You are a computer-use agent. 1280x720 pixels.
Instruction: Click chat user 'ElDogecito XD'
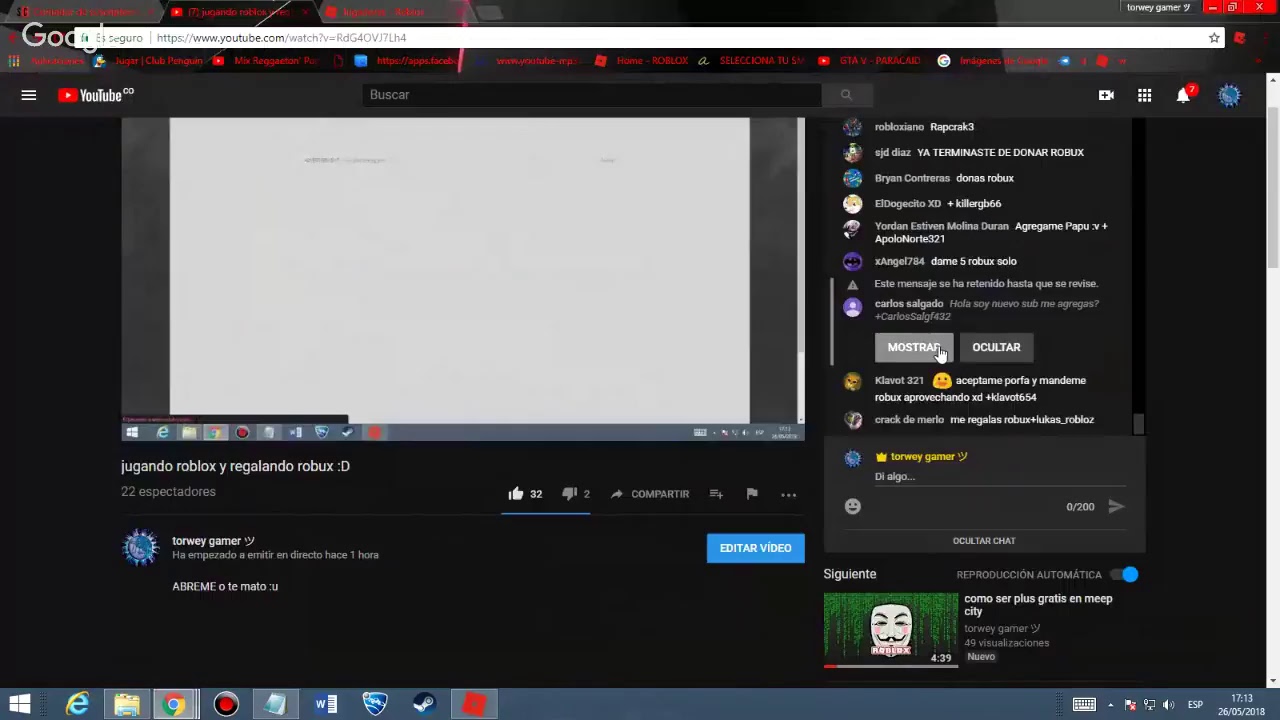click(x=908, y=204)
